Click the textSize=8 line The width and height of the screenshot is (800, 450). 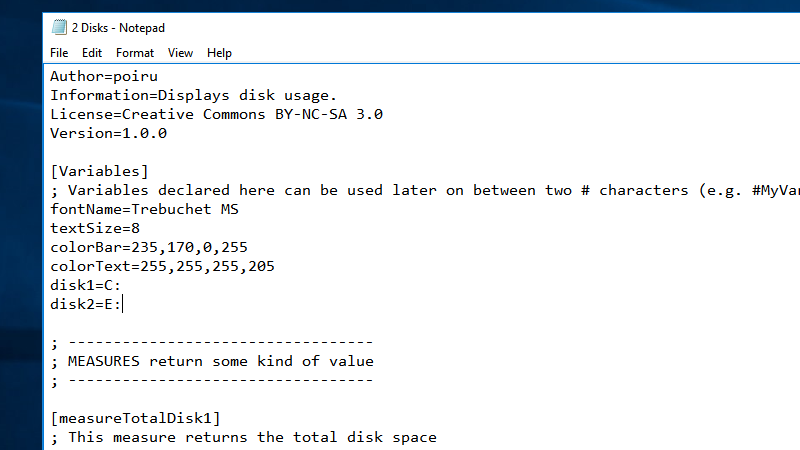pyautogui.click(x=95, y=228)
